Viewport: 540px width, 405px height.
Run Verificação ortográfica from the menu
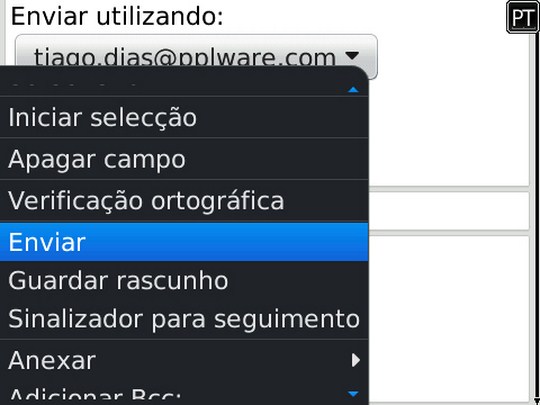click(184, 200)
